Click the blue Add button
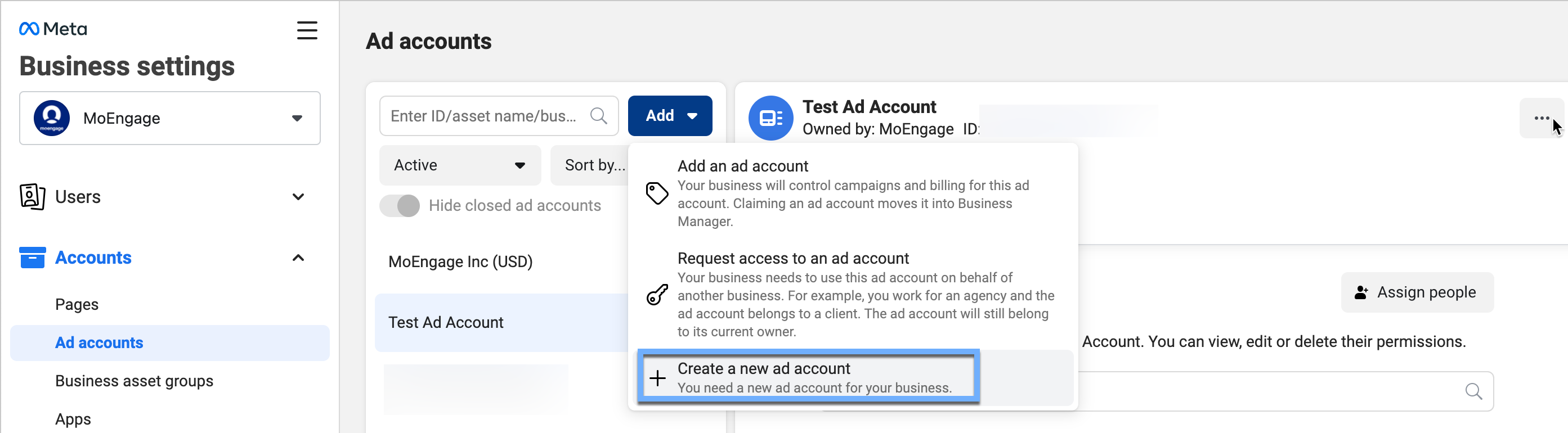The height and width of the screenshot is (433, 1568). 670,115
